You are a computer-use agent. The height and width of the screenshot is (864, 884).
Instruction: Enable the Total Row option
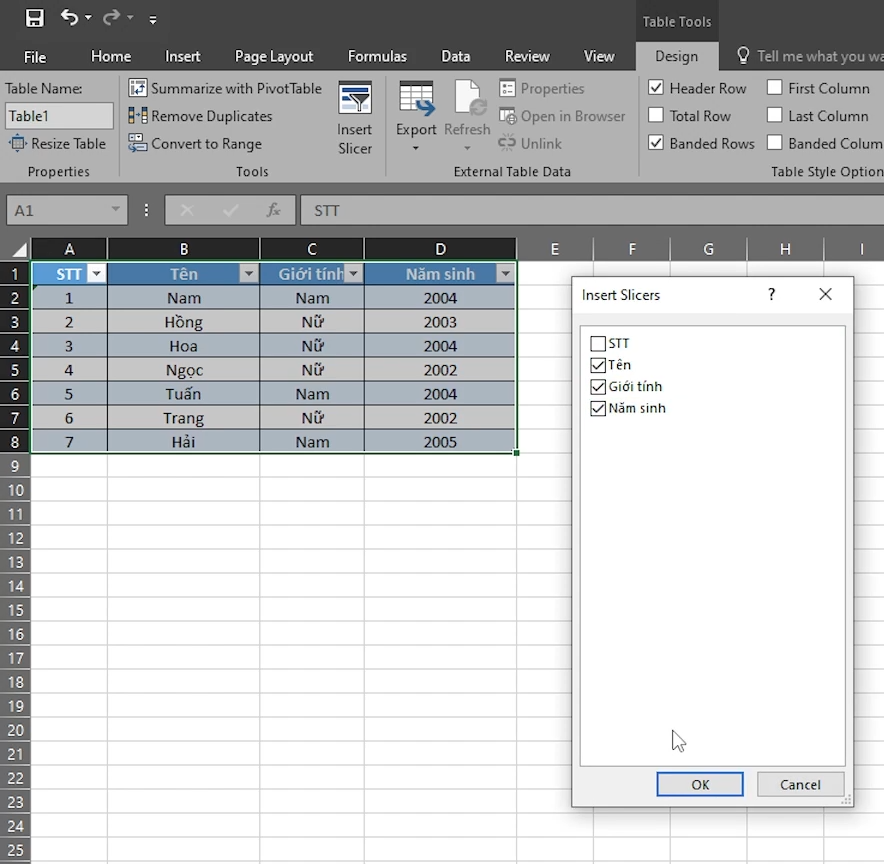pyautogui.click(x=655, y=115)
